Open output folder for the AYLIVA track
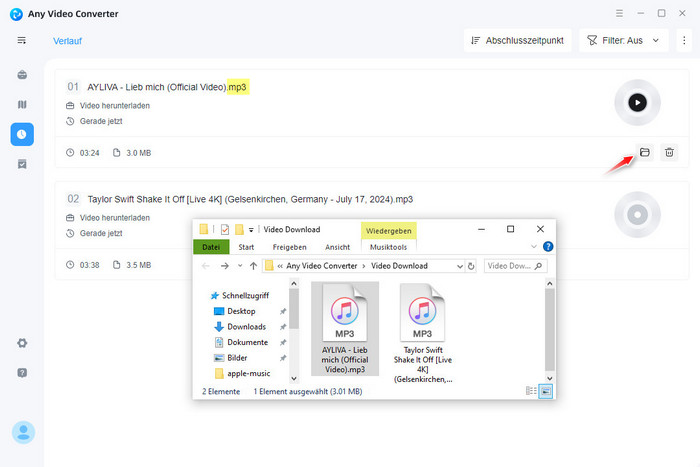Viewport: 700px width, 467px height. 644,152
